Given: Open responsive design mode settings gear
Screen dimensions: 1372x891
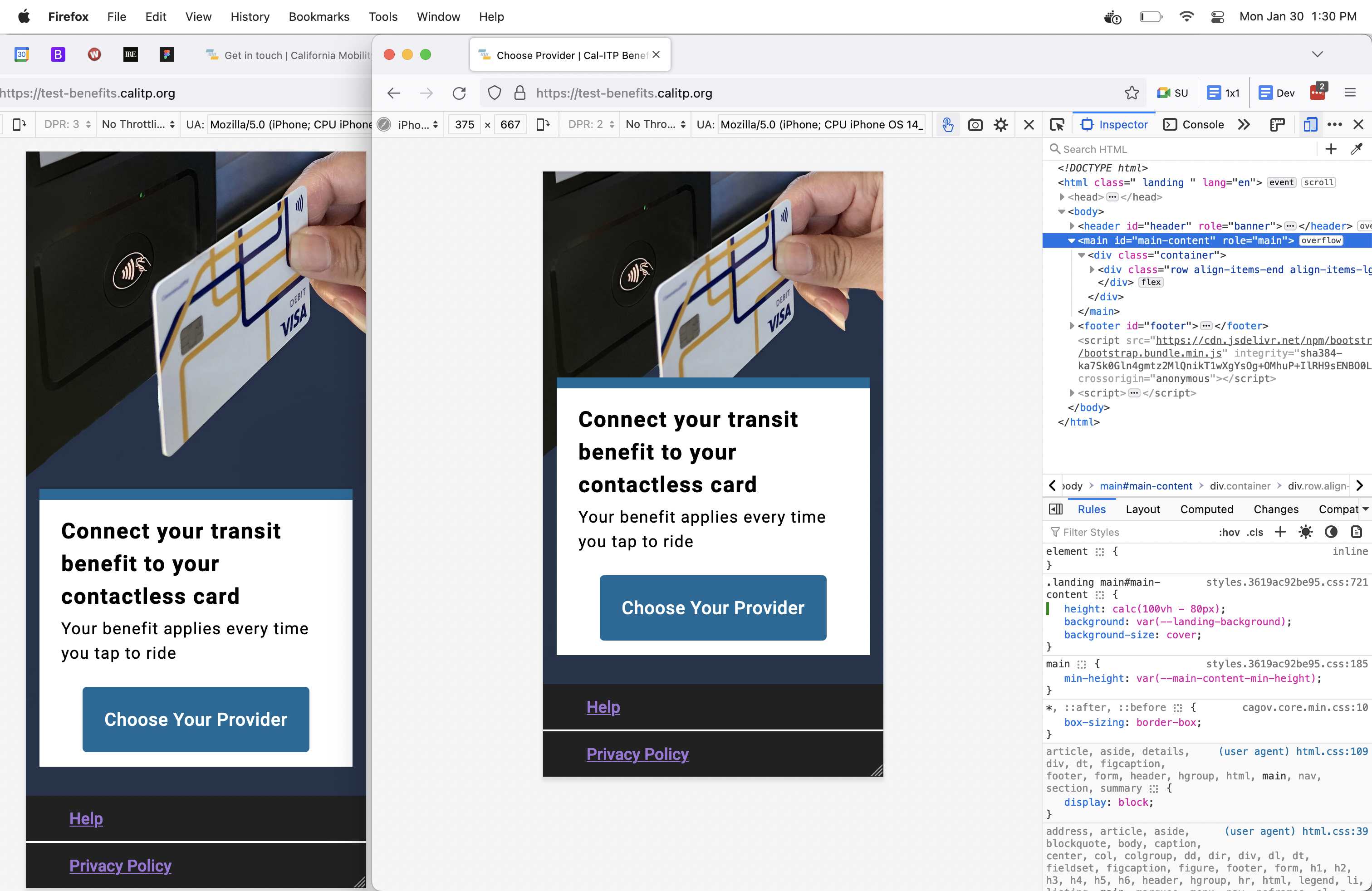Looking at the screenshot, I should (1001, 124).
